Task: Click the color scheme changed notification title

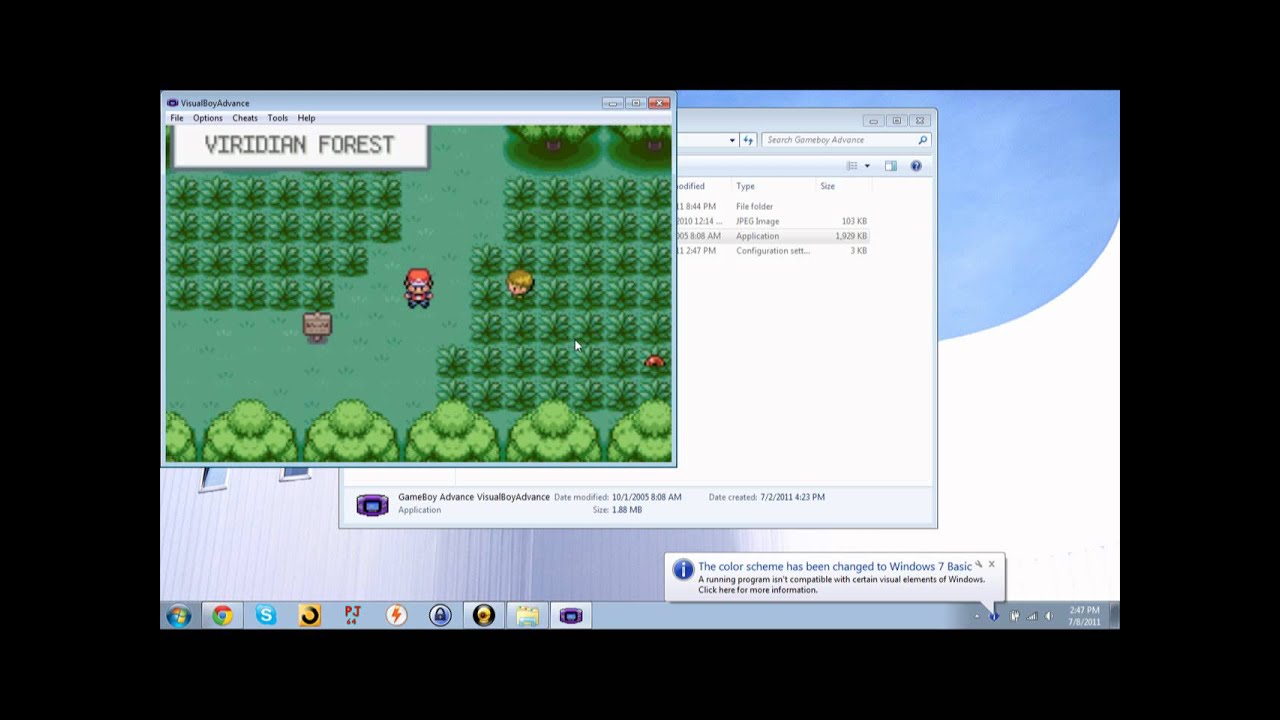Action: (x=835, y=567)
